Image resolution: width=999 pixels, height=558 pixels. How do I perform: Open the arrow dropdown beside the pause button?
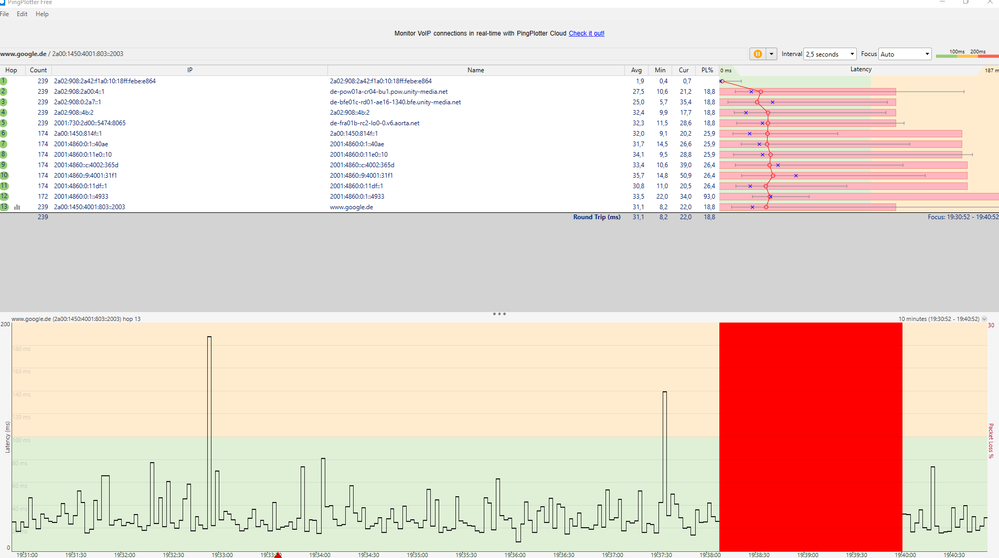pyautogui.click(x=771, y=54)
